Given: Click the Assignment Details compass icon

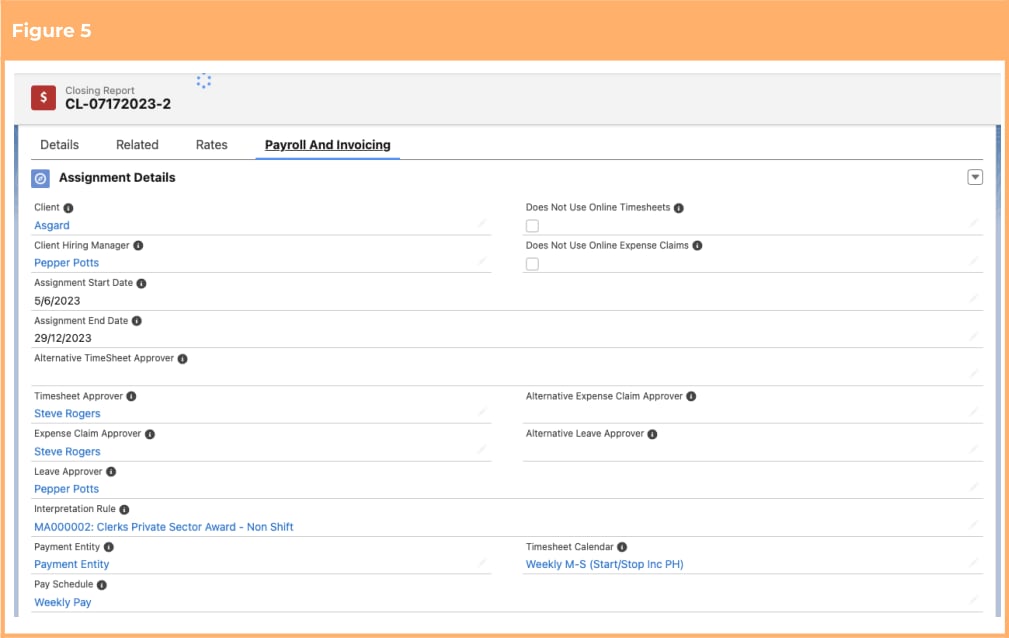Looking at the screenshot, I should tap(41, 178).
